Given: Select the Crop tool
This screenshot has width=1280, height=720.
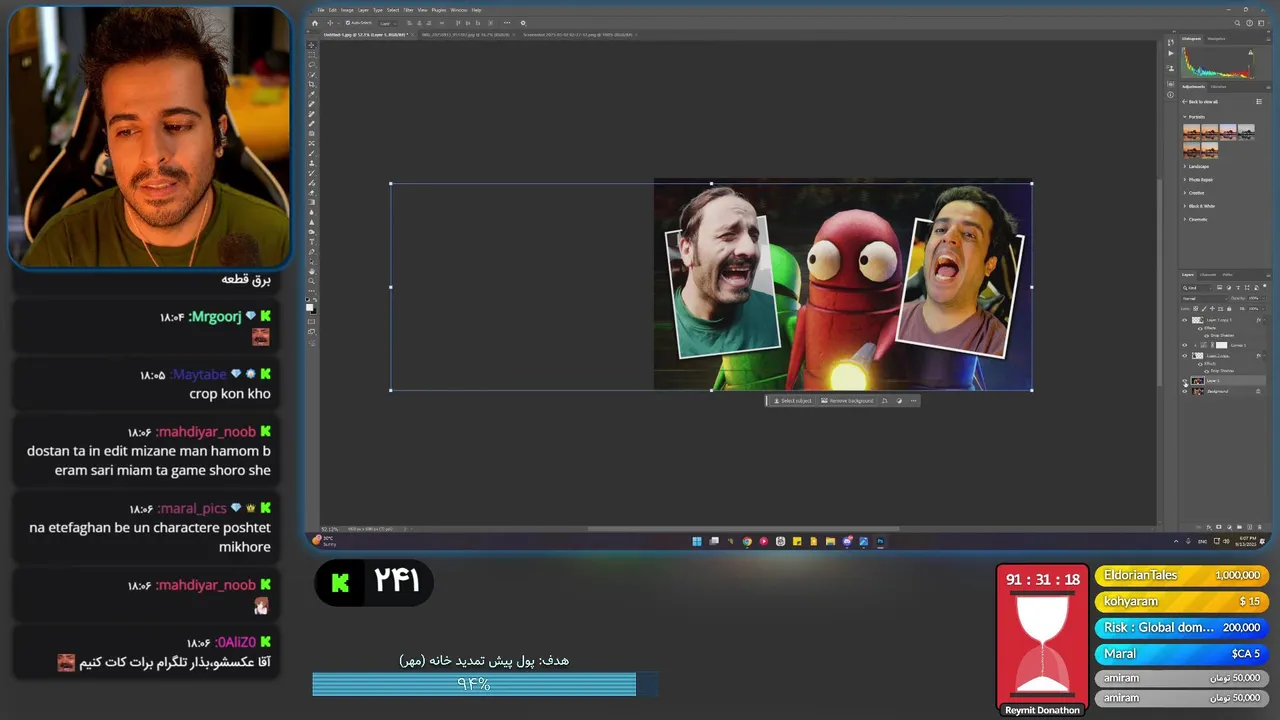Looking at the screenshot, I should click(x=312, y=84).
